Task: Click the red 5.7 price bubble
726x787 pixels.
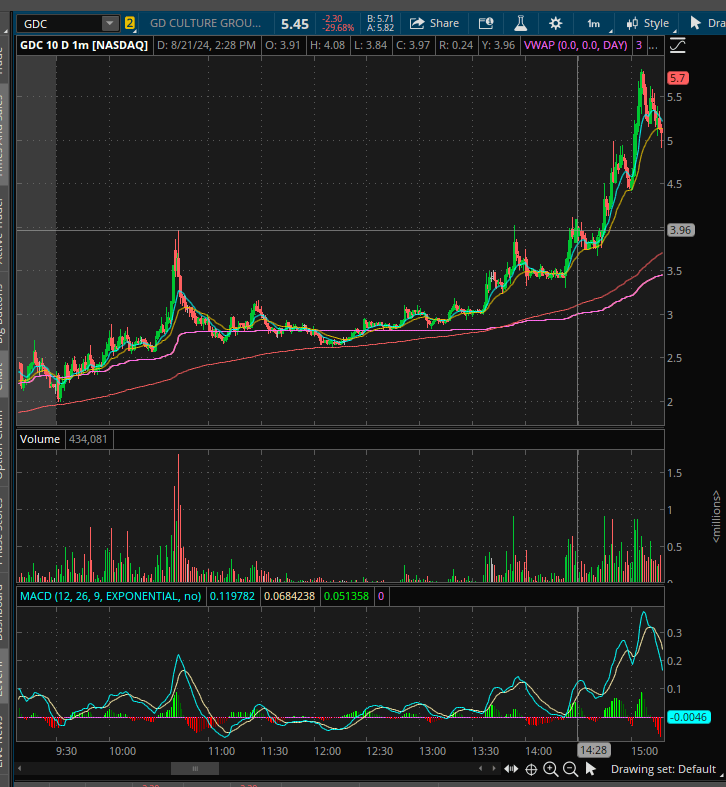Action: (x=677, y=78)
